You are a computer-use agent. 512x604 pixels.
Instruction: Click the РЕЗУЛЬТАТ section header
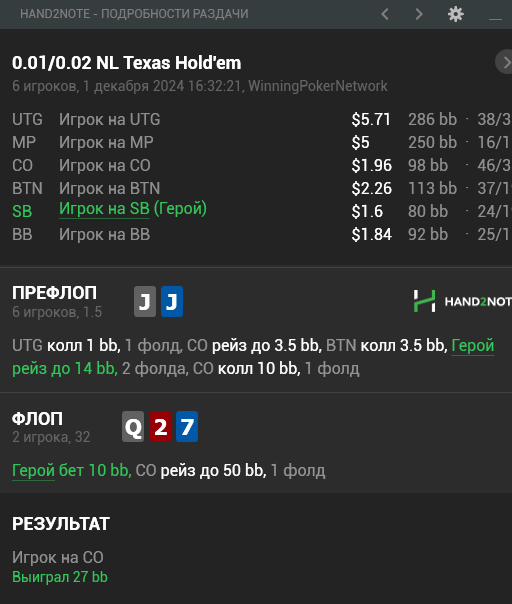coord(61,524)
